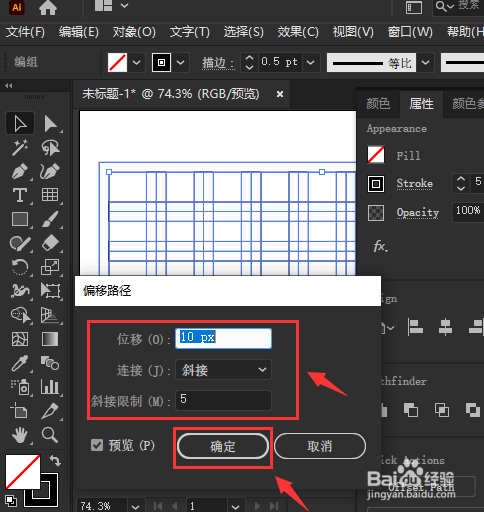Click the 斜接限制 miter limit field
The height and width of the screenshot is (512, 484).
pos(223,400)
